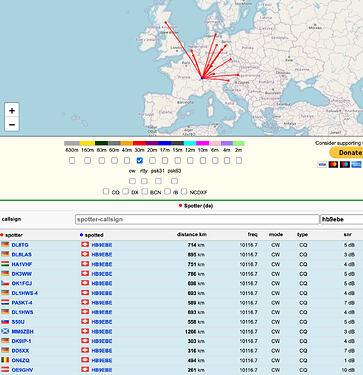Tick the BCN type checkbox
The image size is (363, 375).
pos(145,191)
